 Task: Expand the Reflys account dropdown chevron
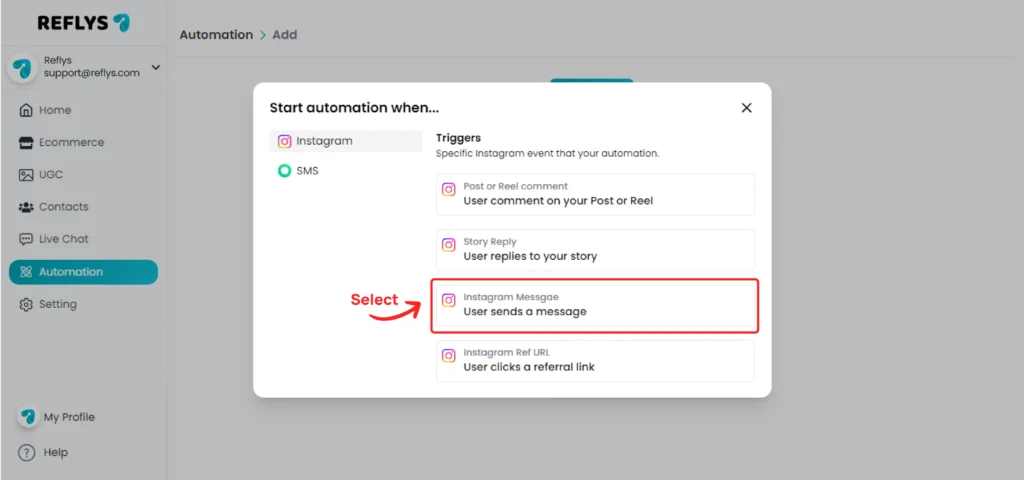click(x=155, y=67)
